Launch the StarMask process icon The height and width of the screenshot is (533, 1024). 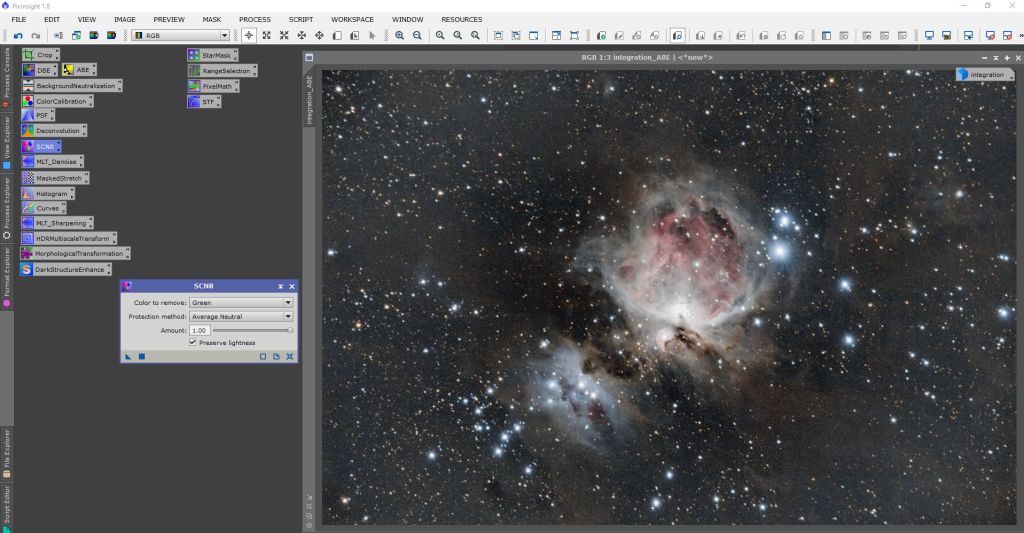[x=214, y=55]
